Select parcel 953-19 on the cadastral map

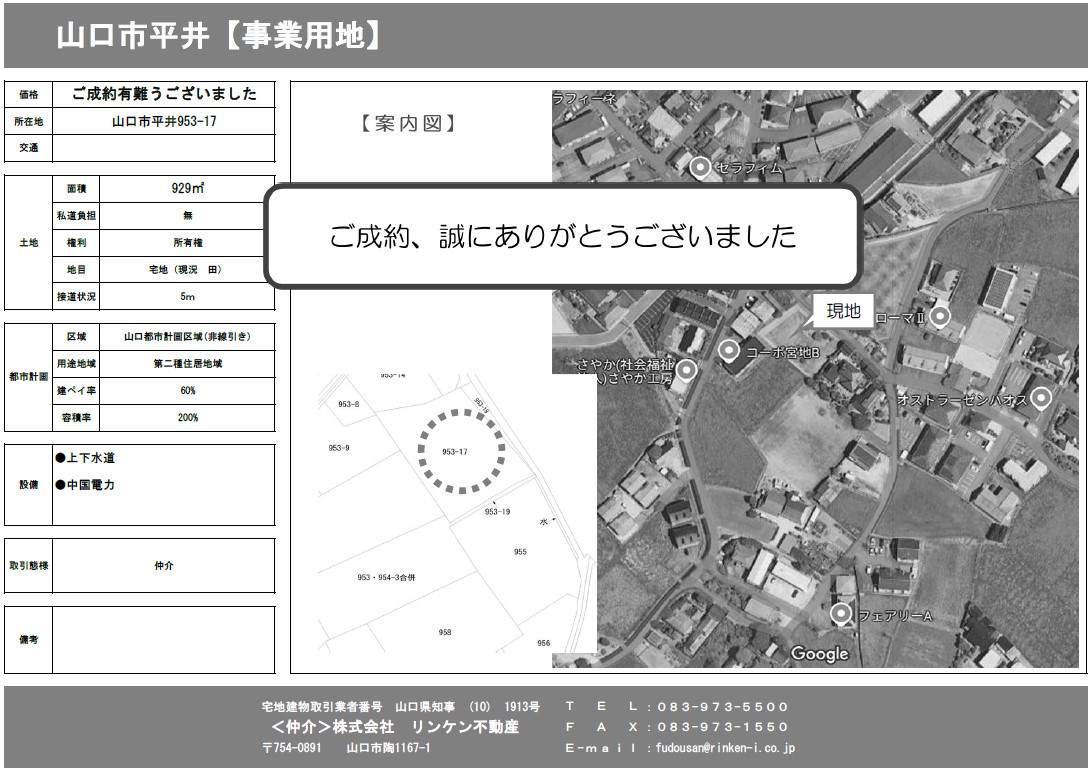pyautogui.click(x=497, y=511)
